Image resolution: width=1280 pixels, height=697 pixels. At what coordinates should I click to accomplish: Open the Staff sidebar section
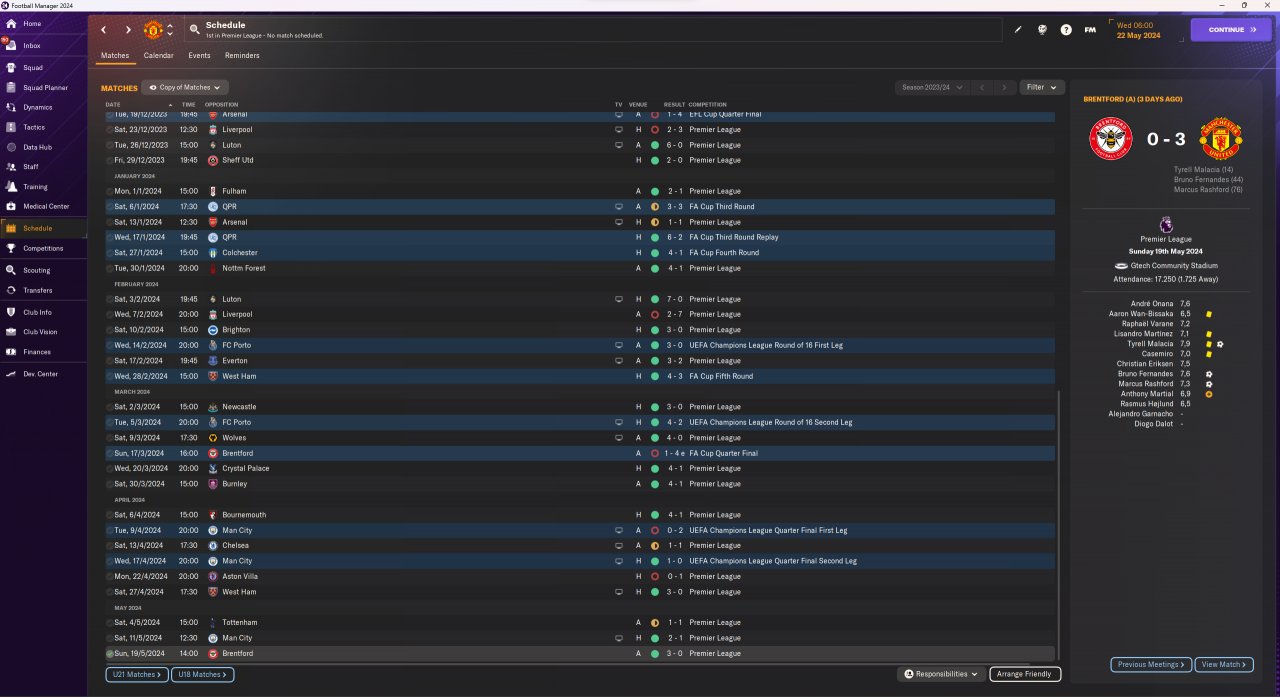31,167
